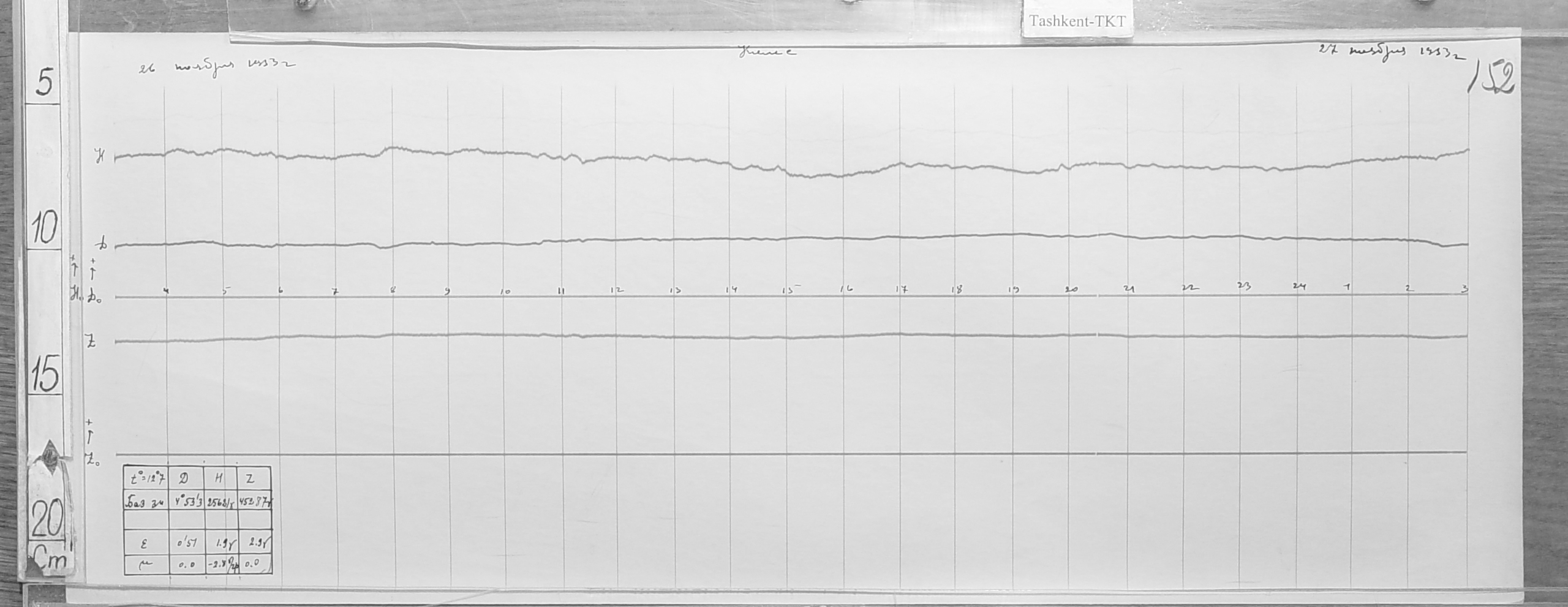Click the Z₀ baseline label
The height and width of the screenshot is (607, 1568).
pyautogui.click(x=92, y=460)
